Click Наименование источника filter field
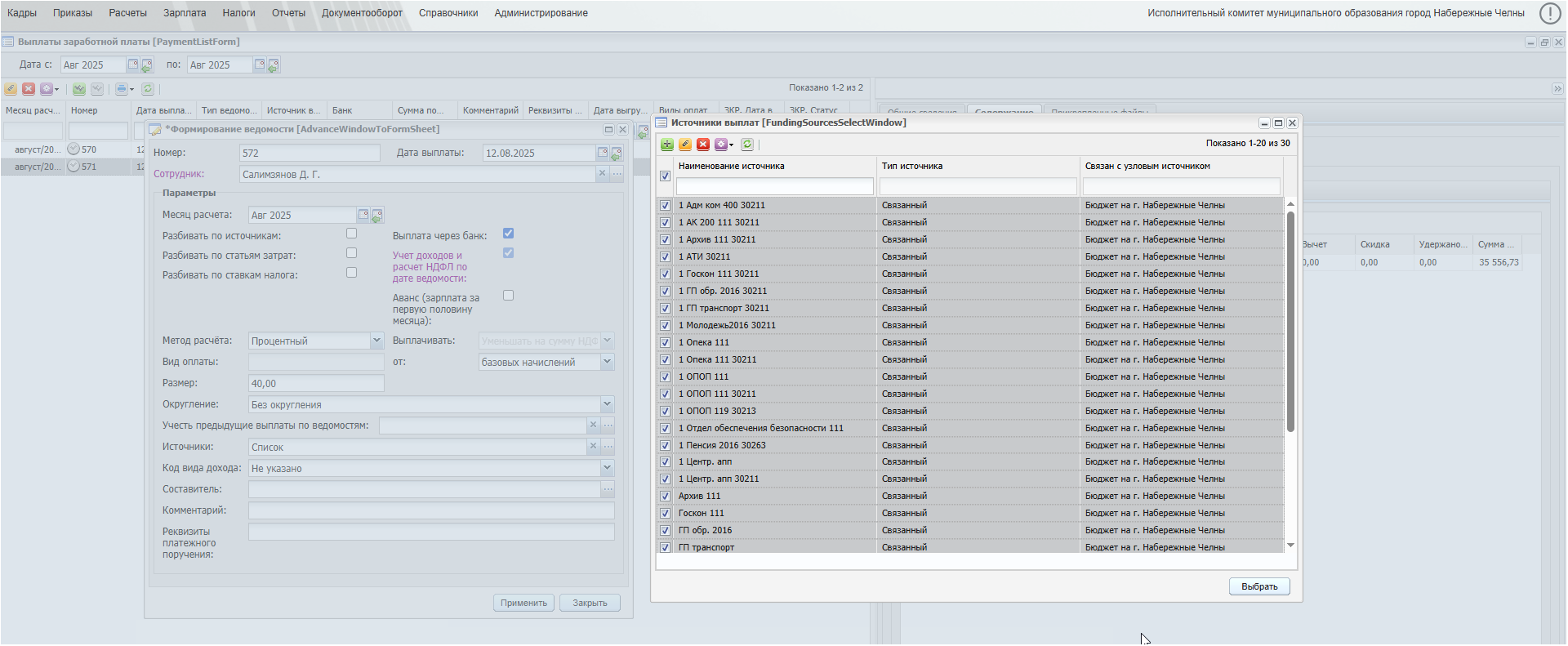This screenshot has height=646, width=1568. click(x=775, y=186)
